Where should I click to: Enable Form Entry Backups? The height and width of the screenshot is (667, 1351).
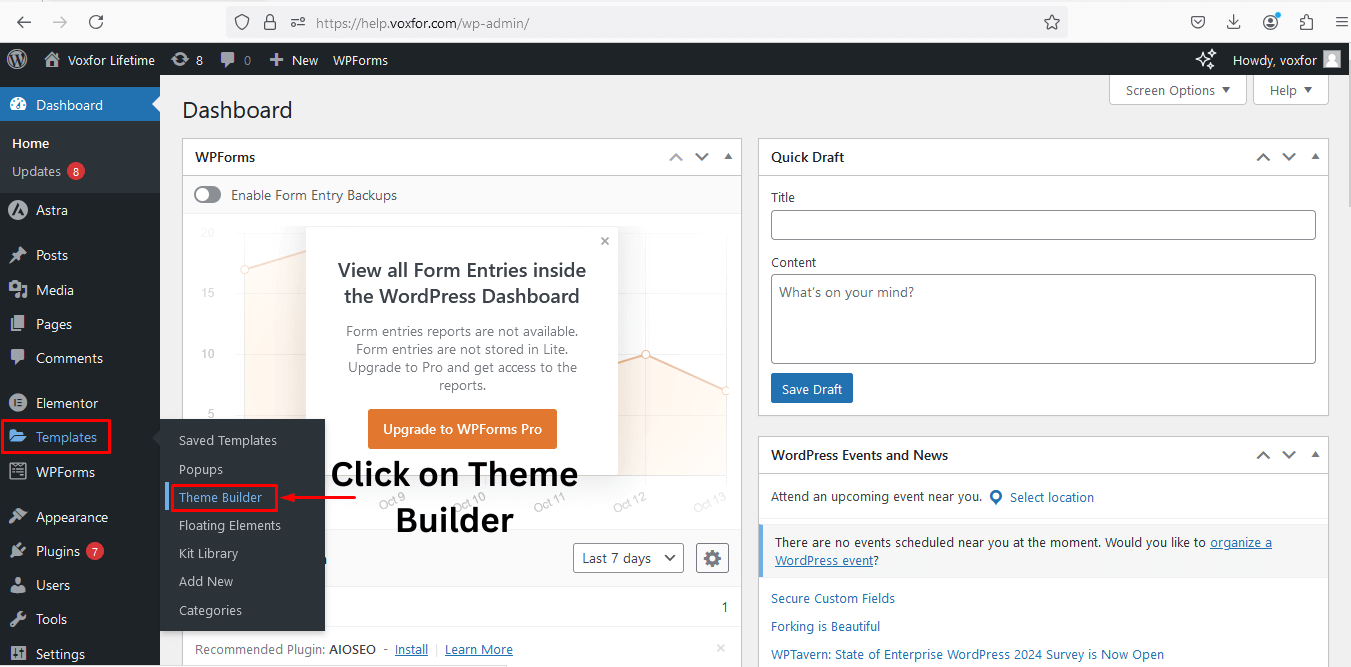pyautogui.click(x=207, y=194)
